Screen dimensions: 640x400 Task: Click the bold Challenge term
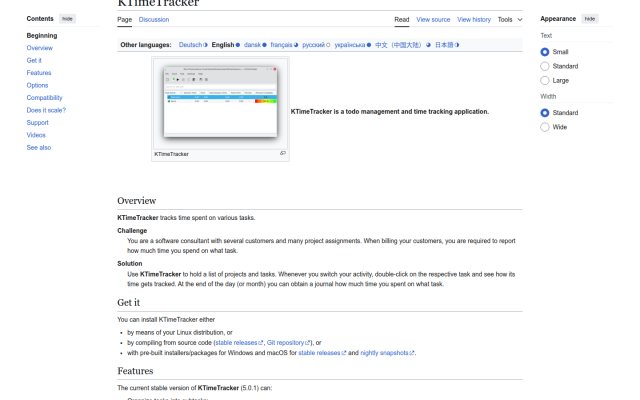click(132, 231)
